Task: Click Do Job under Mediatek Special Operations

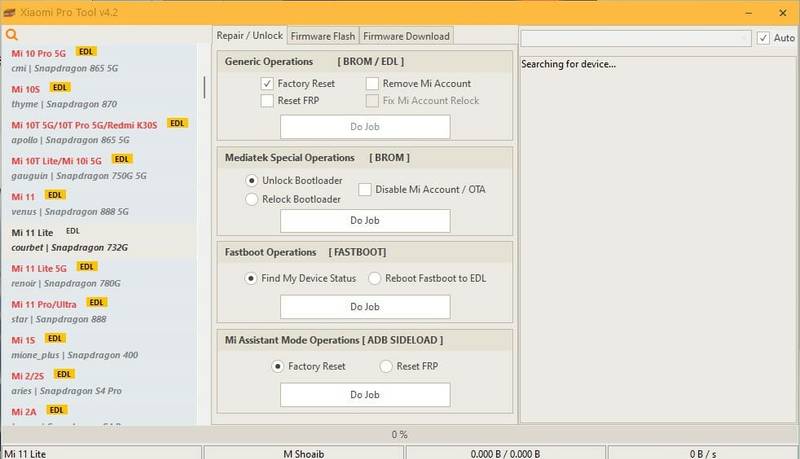Action: (x=365, y=220)
